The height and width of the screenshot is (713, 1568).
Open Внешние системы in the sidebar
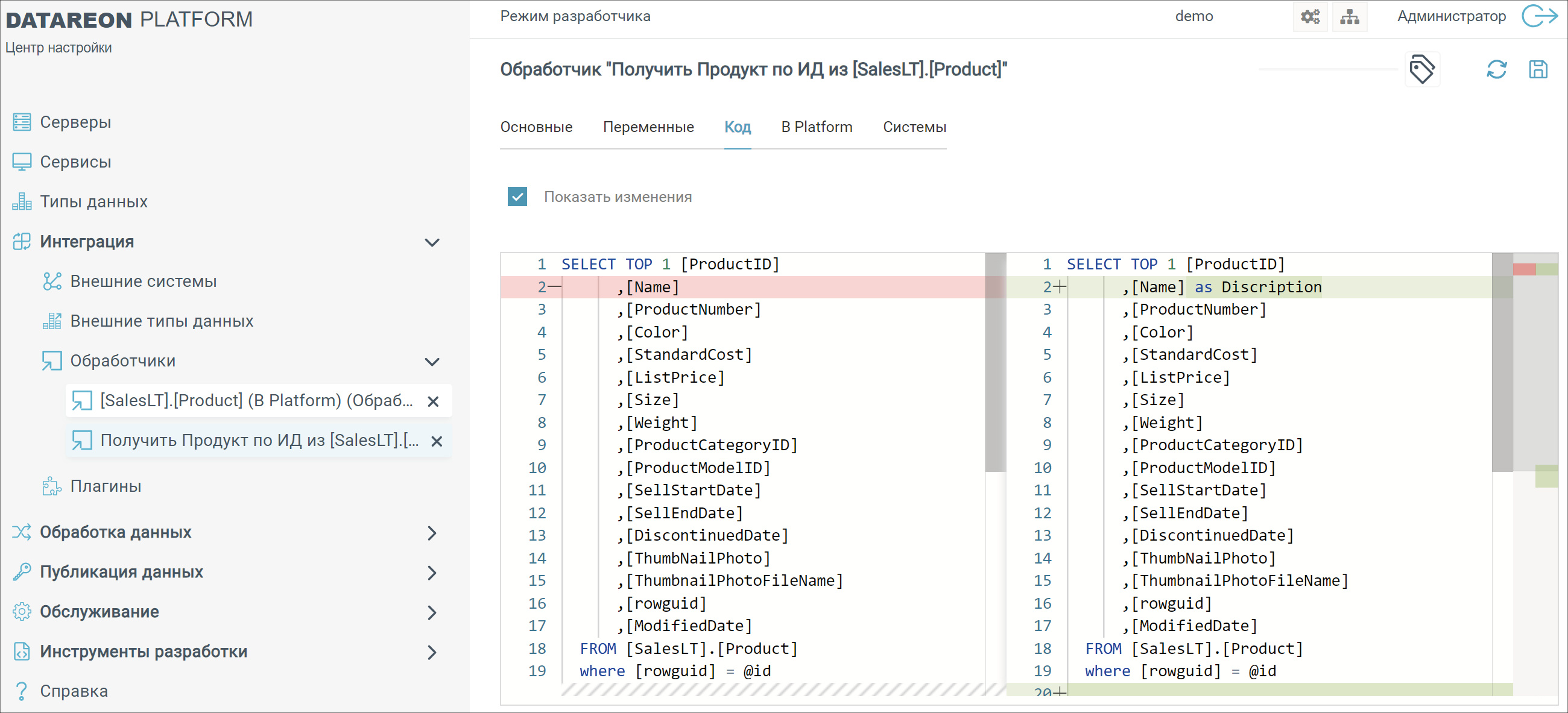(143, 281)
